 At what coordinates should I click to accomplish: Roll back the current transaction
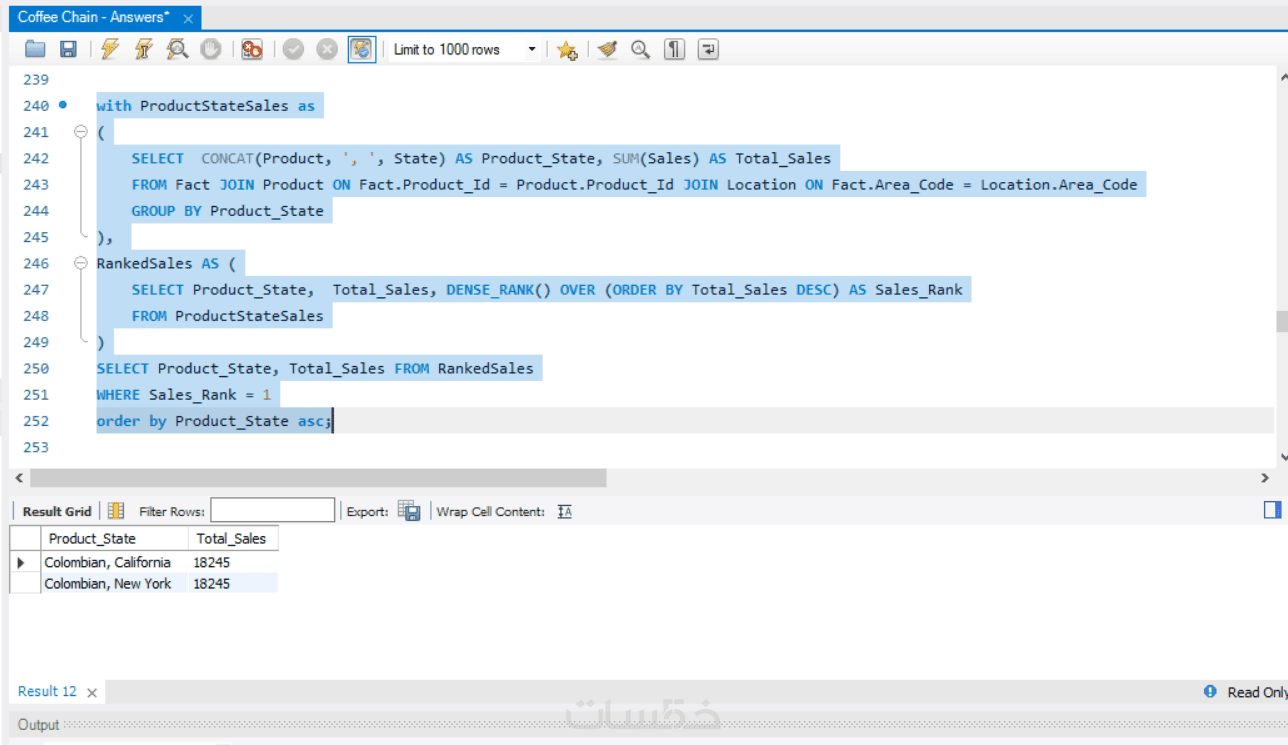(327, 49)
